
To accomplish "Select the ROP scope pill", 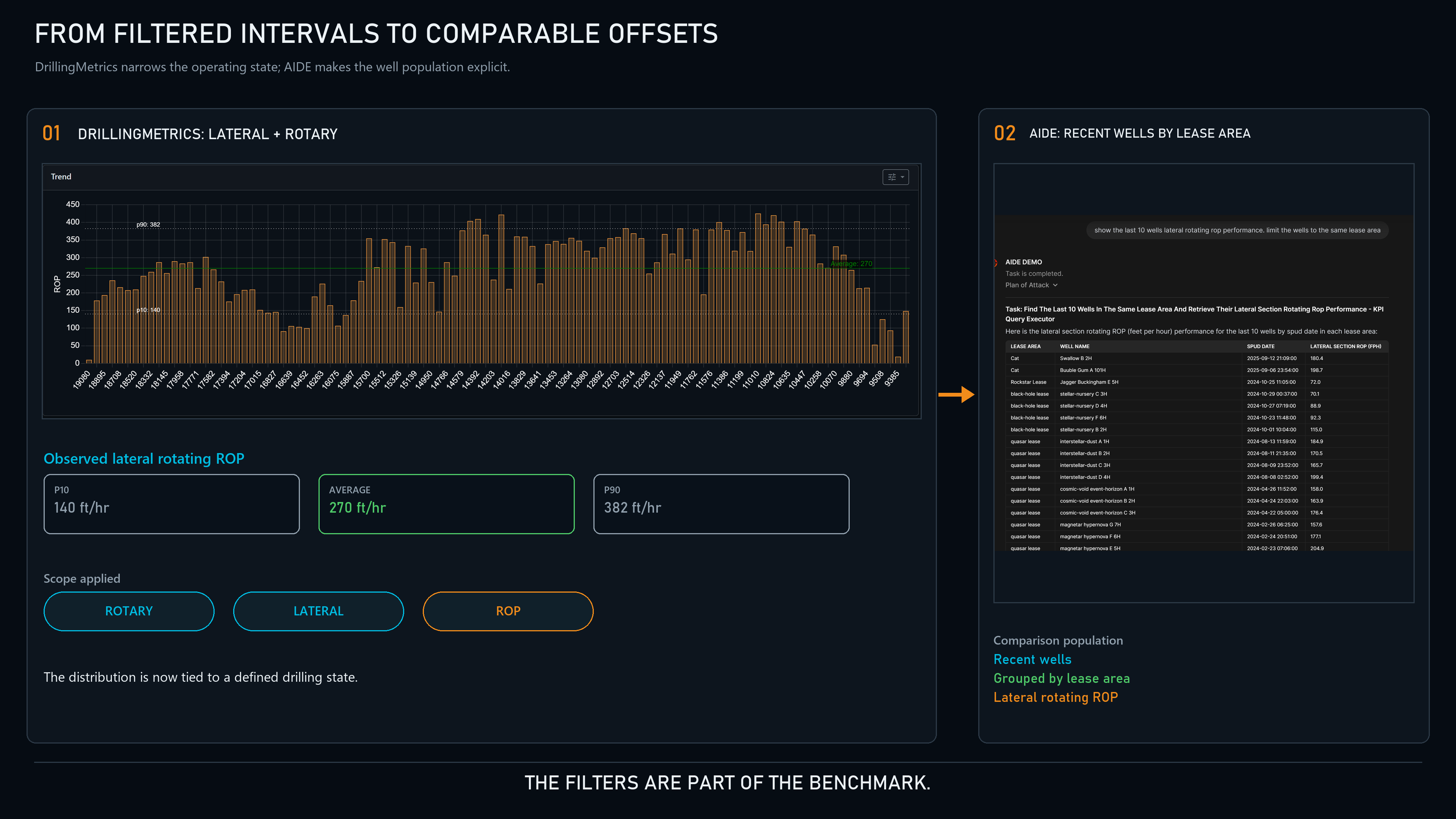I will 508,611.
